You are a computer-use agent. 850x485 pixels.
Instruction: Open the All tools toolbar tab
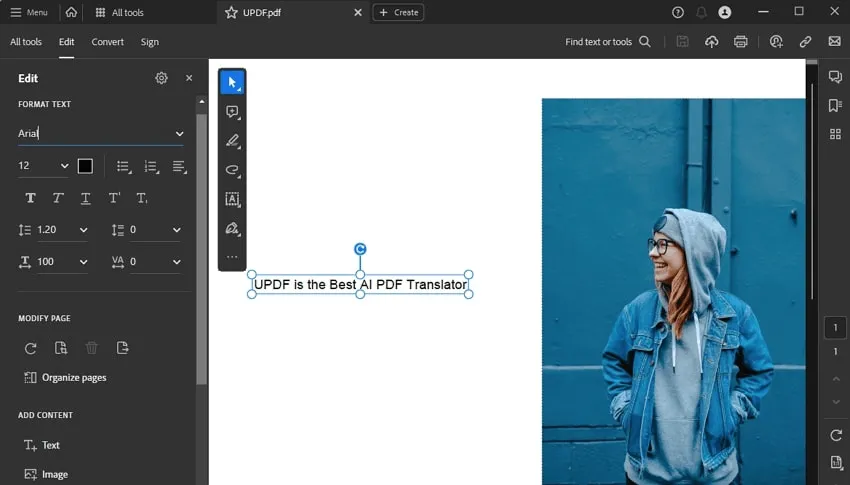[x=26, y=42]
